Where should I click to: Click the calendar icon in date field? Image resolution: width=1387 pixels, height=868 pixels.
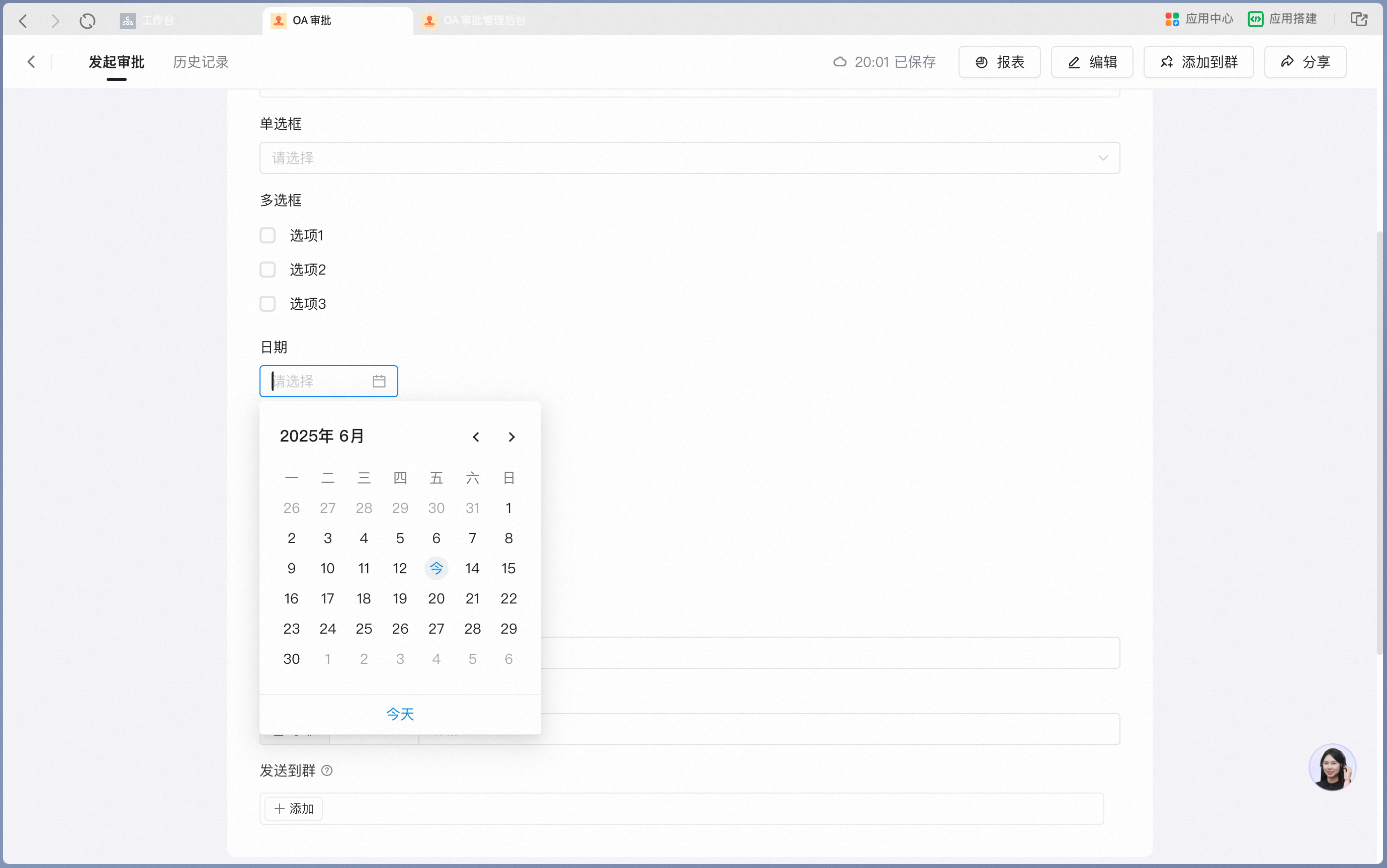(x=379, y=381)
